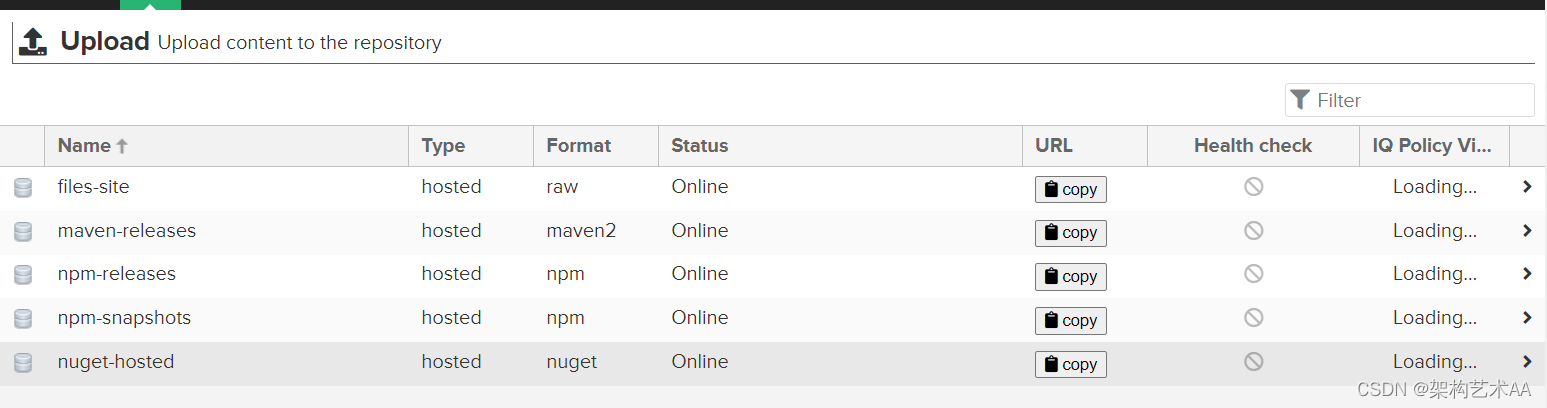
Task: Select the npm-releases repository name
Action: [x=117, y=274]
